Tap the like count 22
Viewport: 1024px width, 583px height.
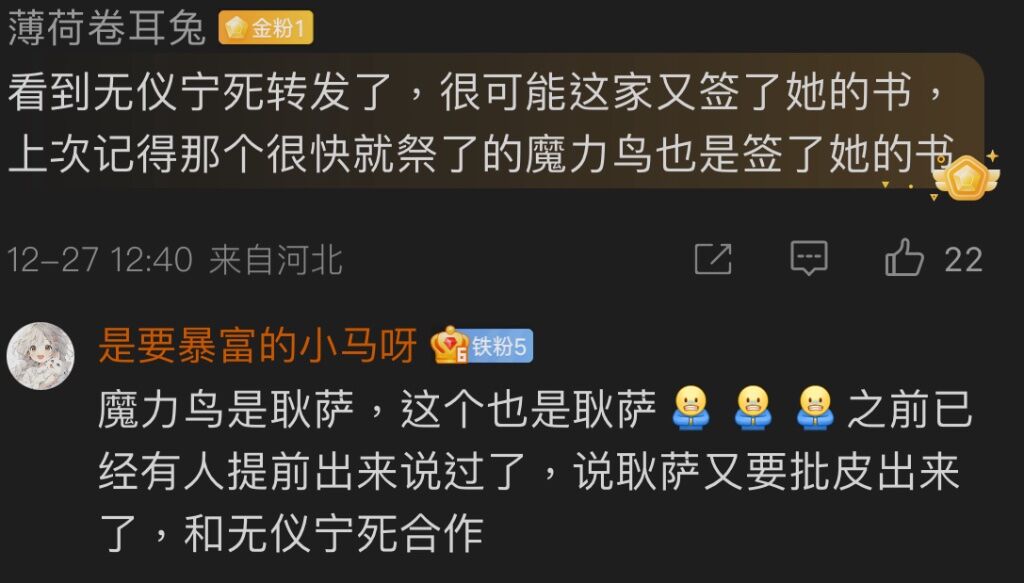(963, 260)
